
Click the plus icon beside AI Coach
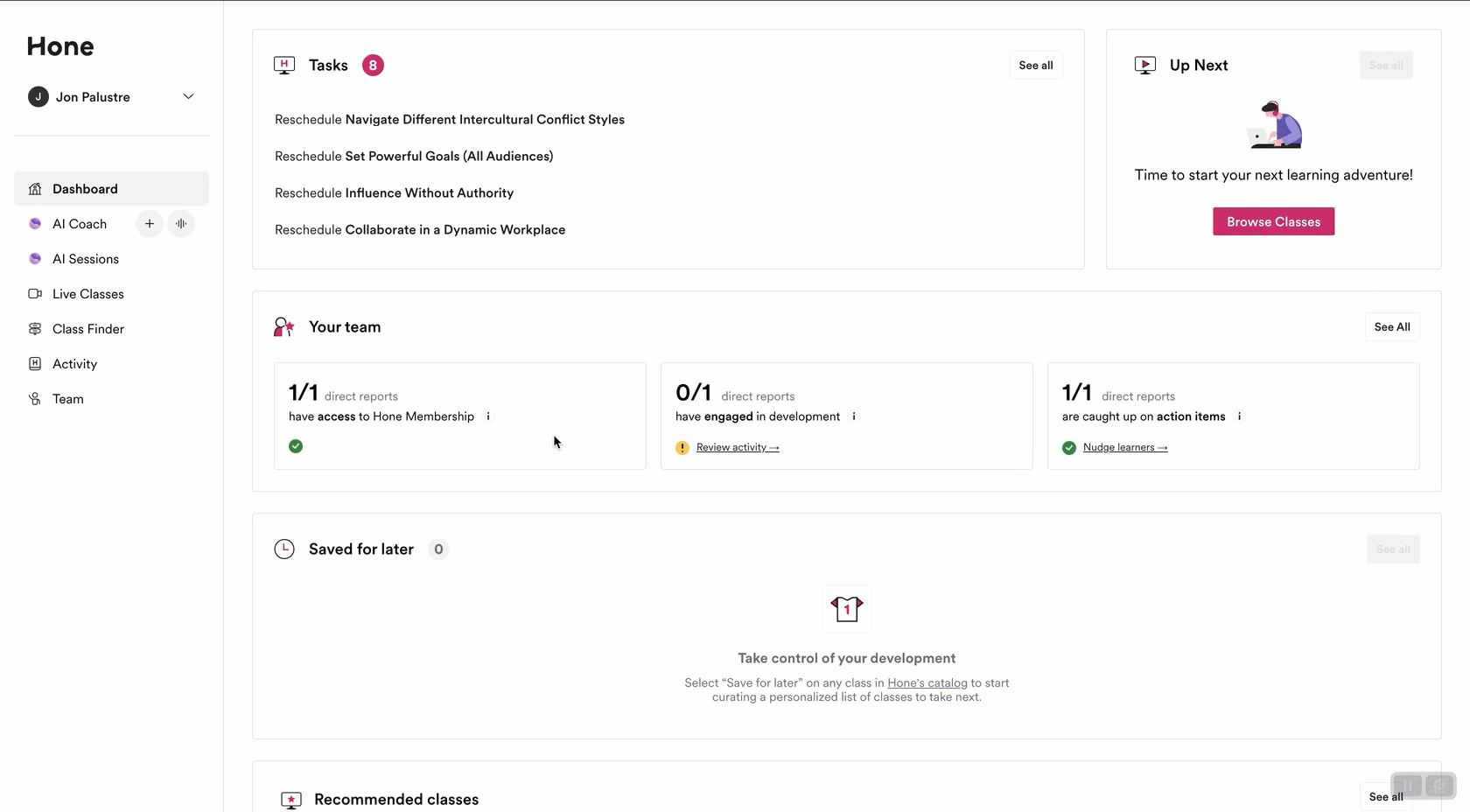(150, 224)
